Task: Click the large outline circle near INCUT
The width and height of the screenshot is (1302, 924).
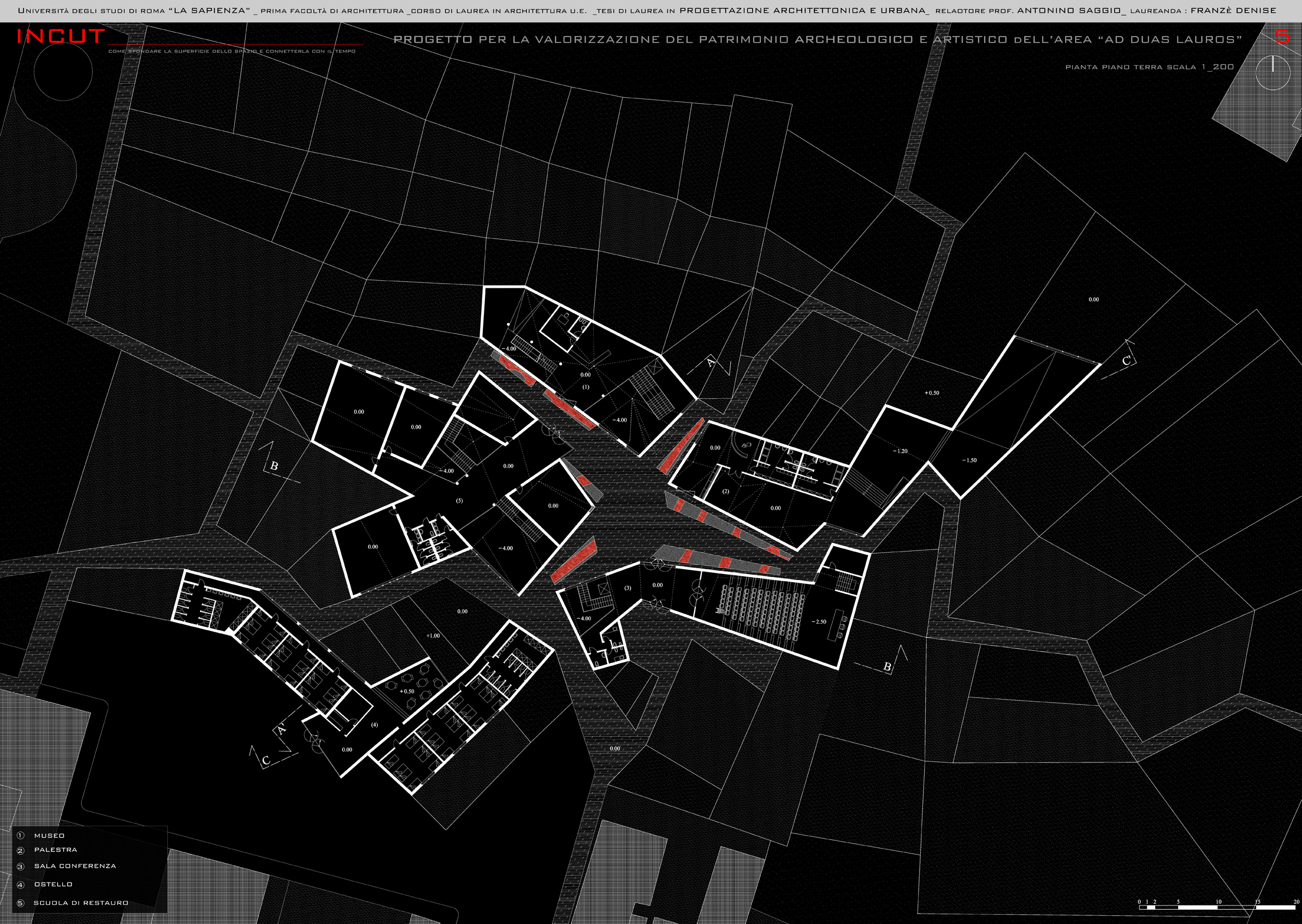Action: pyautogui.click(x=63, y=72)
